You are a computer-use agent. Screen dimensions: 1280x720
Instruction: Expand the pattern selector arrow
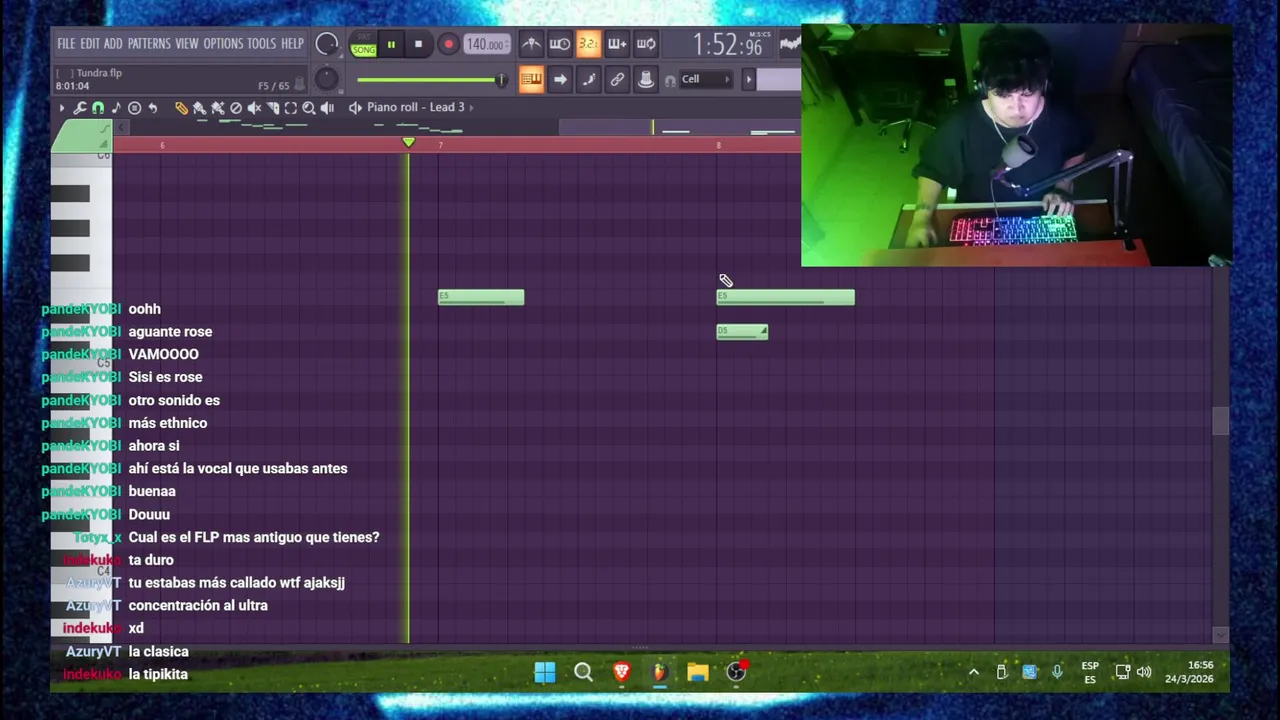(749, 79)
